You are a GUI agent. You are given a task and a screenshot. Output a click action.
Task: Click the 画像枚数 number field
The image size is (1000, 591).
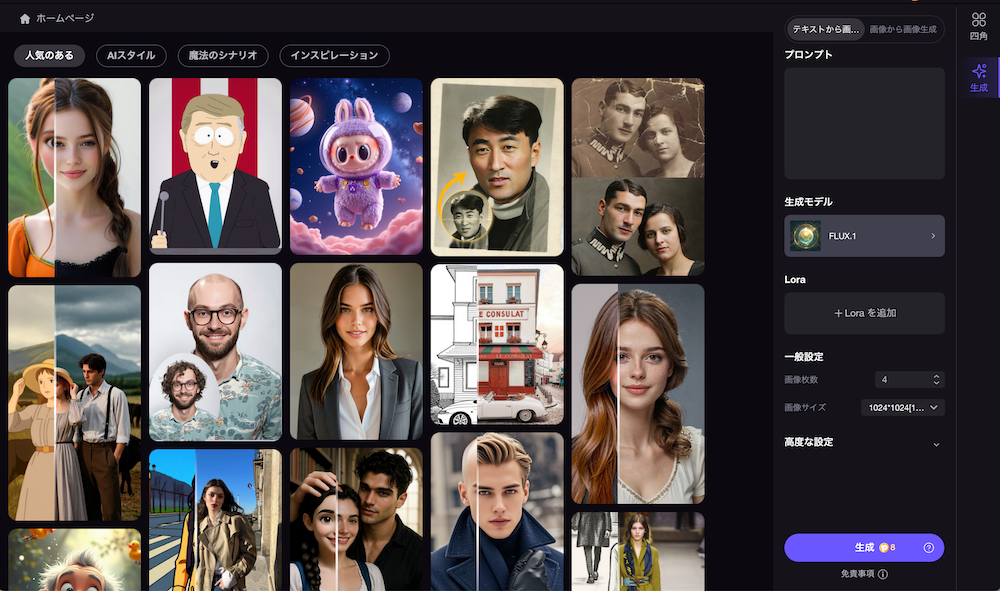pos(909,379)
